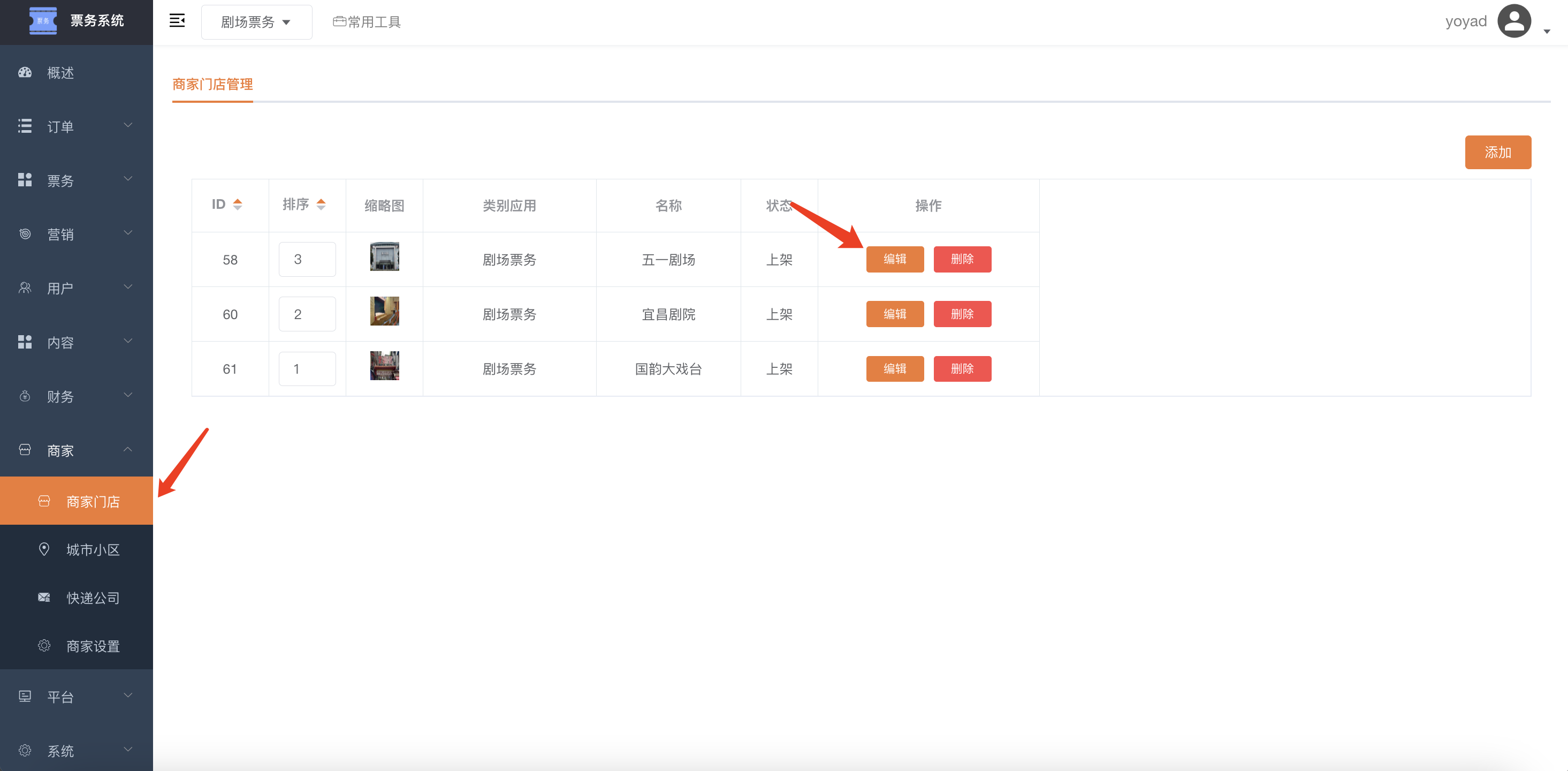Delete the 五一剧场 store row
1568x771 pixels.
[962, 259]
